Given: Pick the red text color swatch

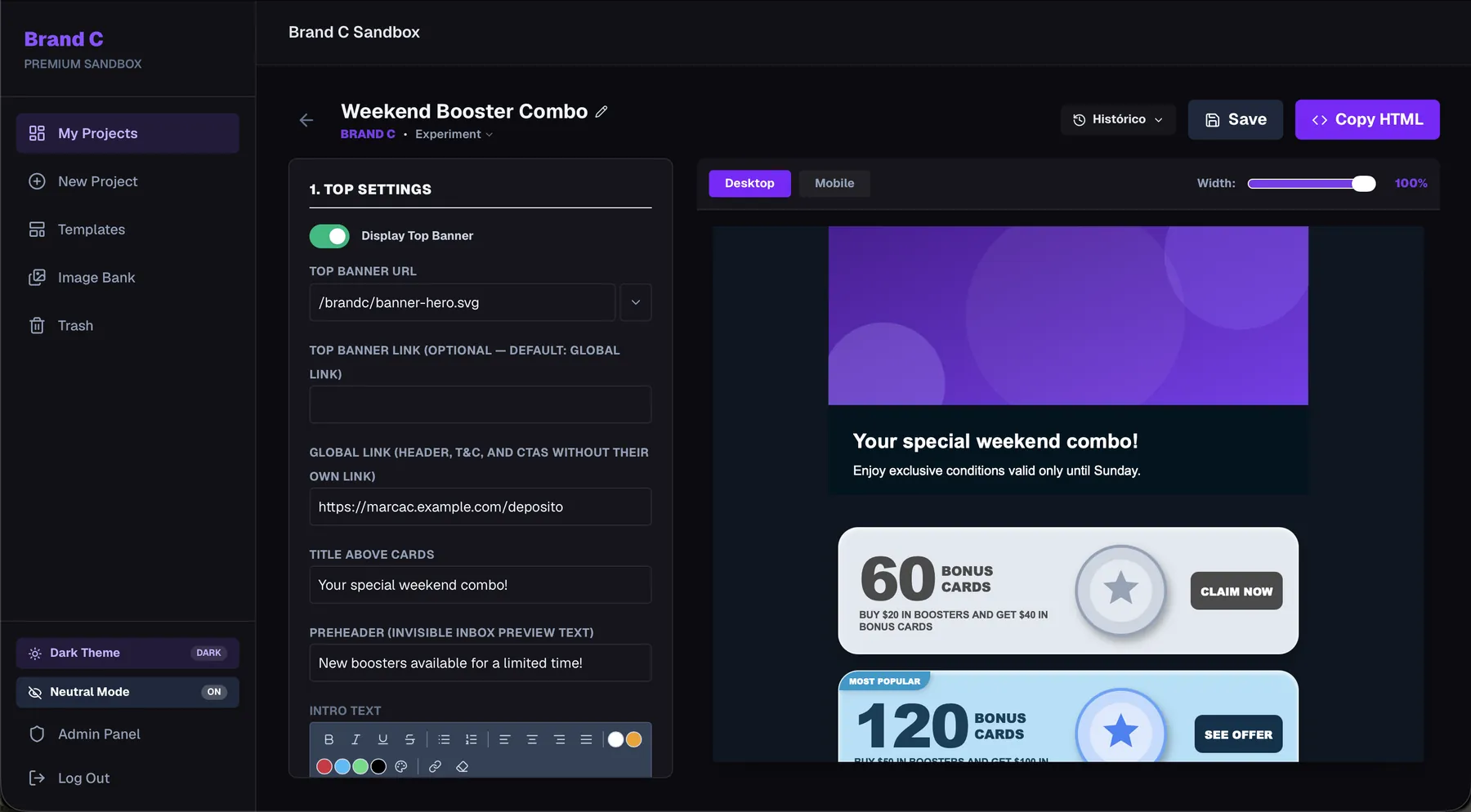Looking at the screenshot, I should [x=324, y=766].
